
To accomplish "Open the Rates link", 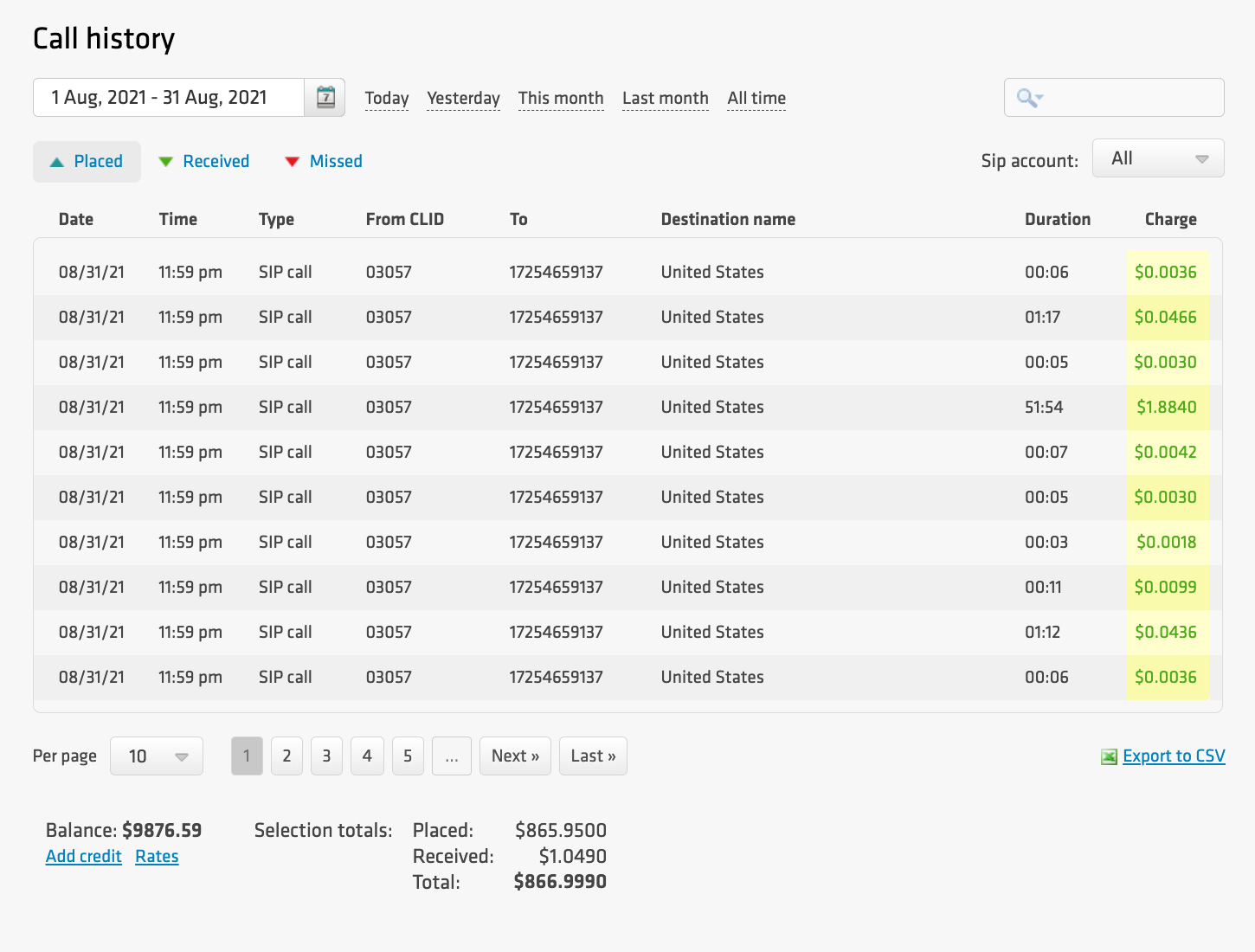I will (x=157, y=856).
